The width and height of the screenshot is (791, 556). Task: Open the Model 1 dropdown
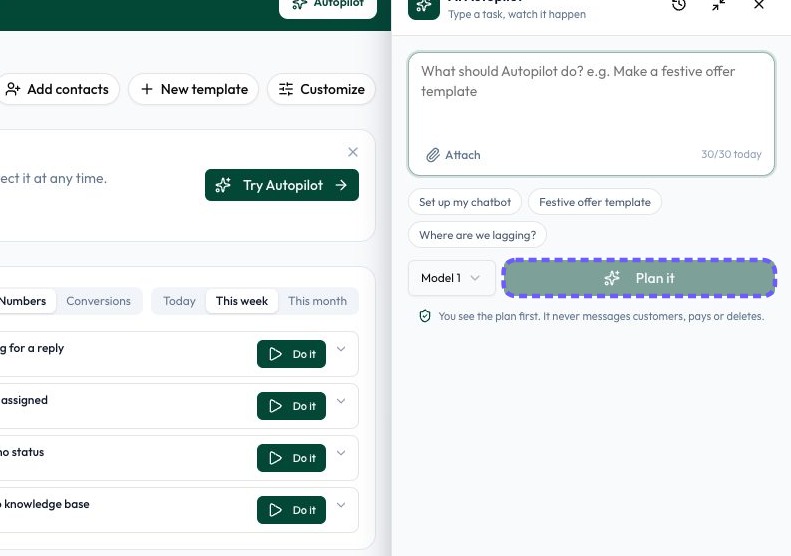coord(451,278)
